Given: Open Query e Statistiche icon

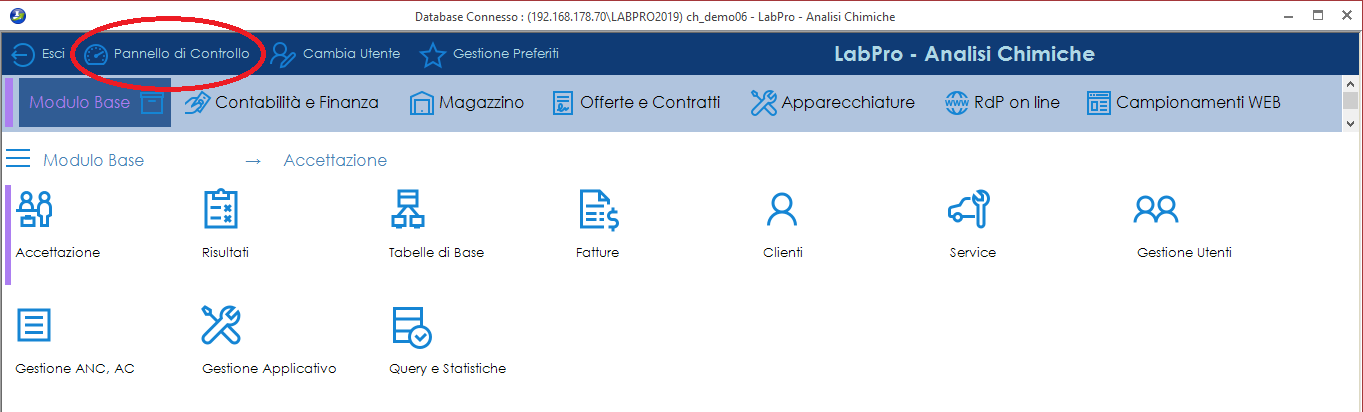Looking at the screenshot, I should (411, 326).
